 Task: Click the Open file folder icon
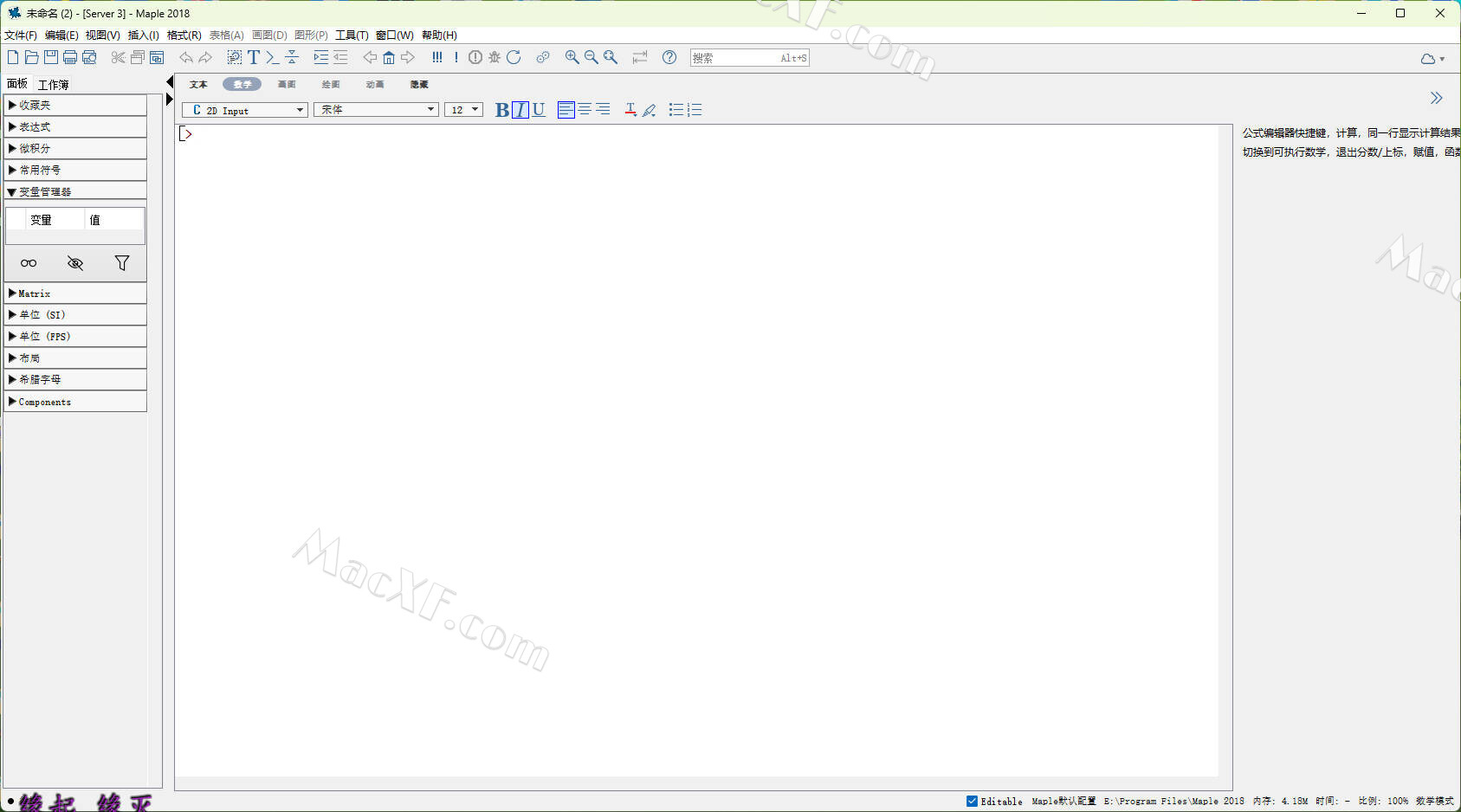pyautogui.click(x=32, y=57)
